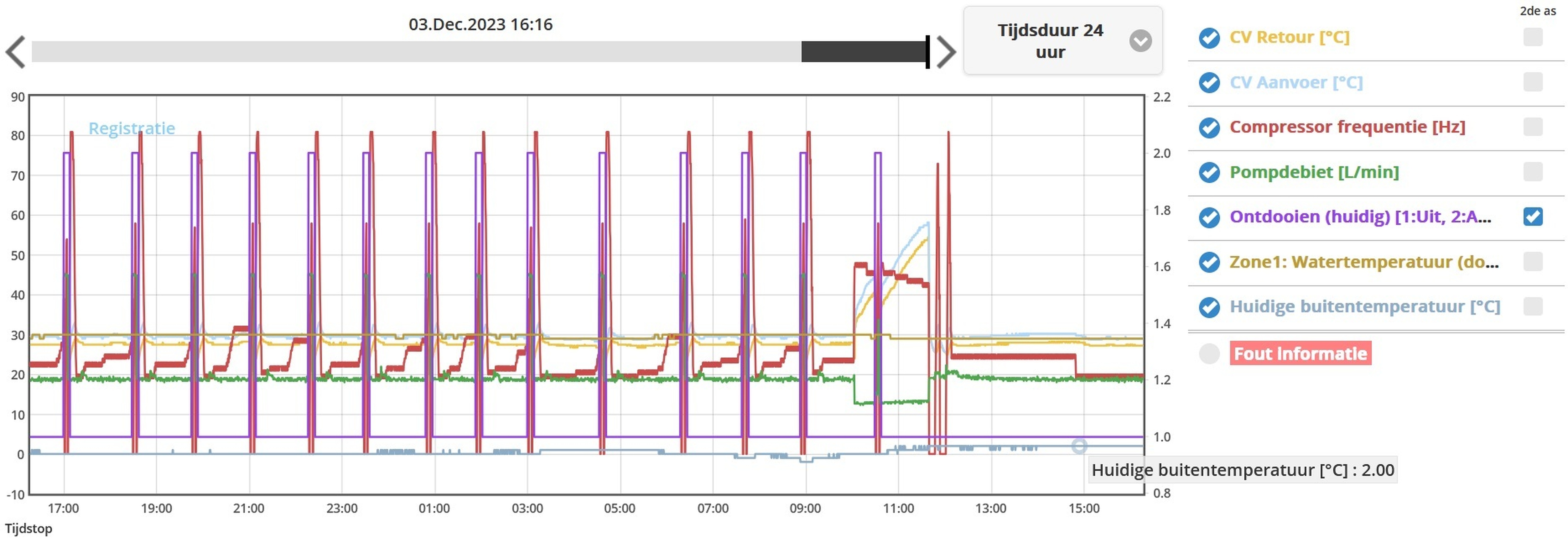
Task: Uncheck 2de as for Ontdooien
Action: (x=1533, y=216)
